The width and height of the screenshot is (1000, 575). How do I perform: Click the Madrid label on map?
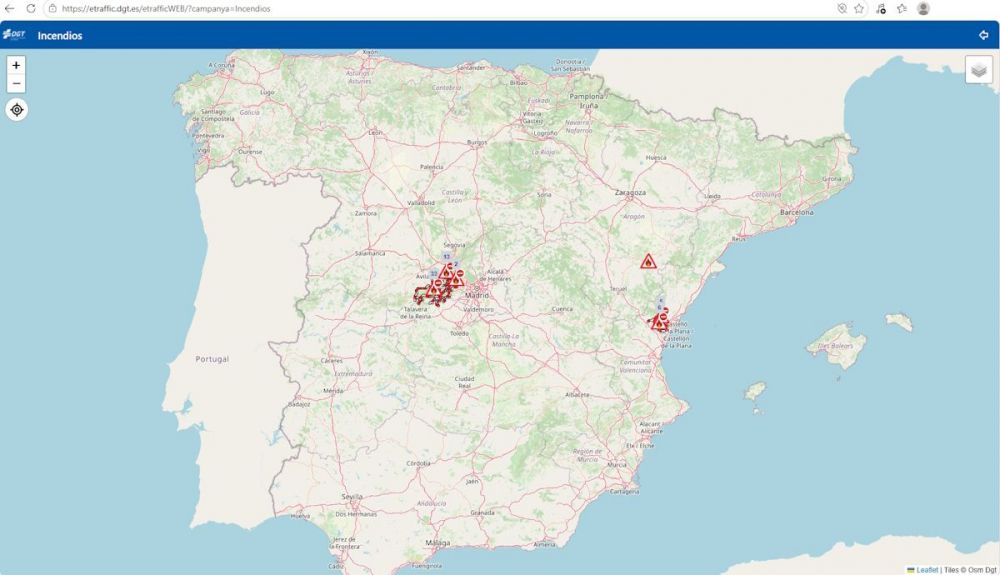tap(476, 295)
